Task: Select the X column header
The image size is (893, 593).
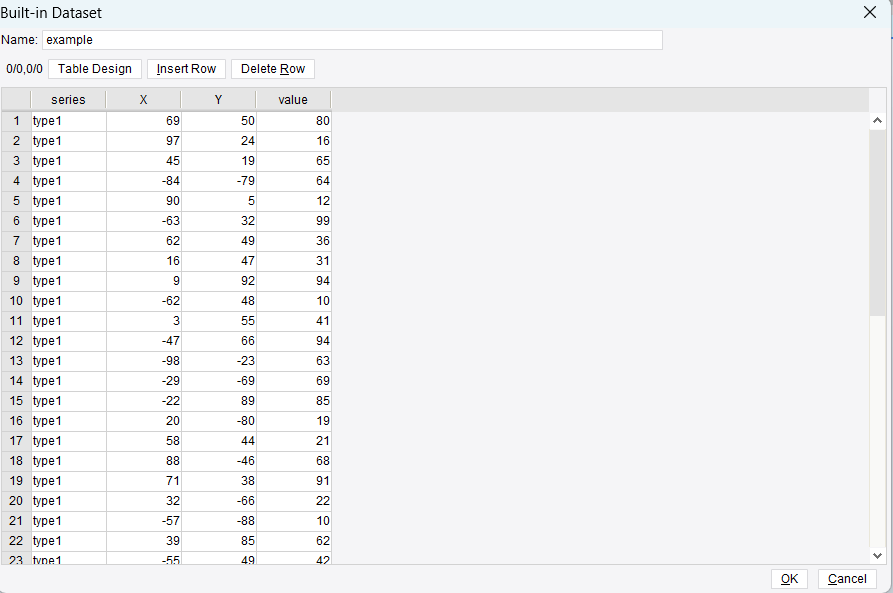Action: click(x=144, y=100)
